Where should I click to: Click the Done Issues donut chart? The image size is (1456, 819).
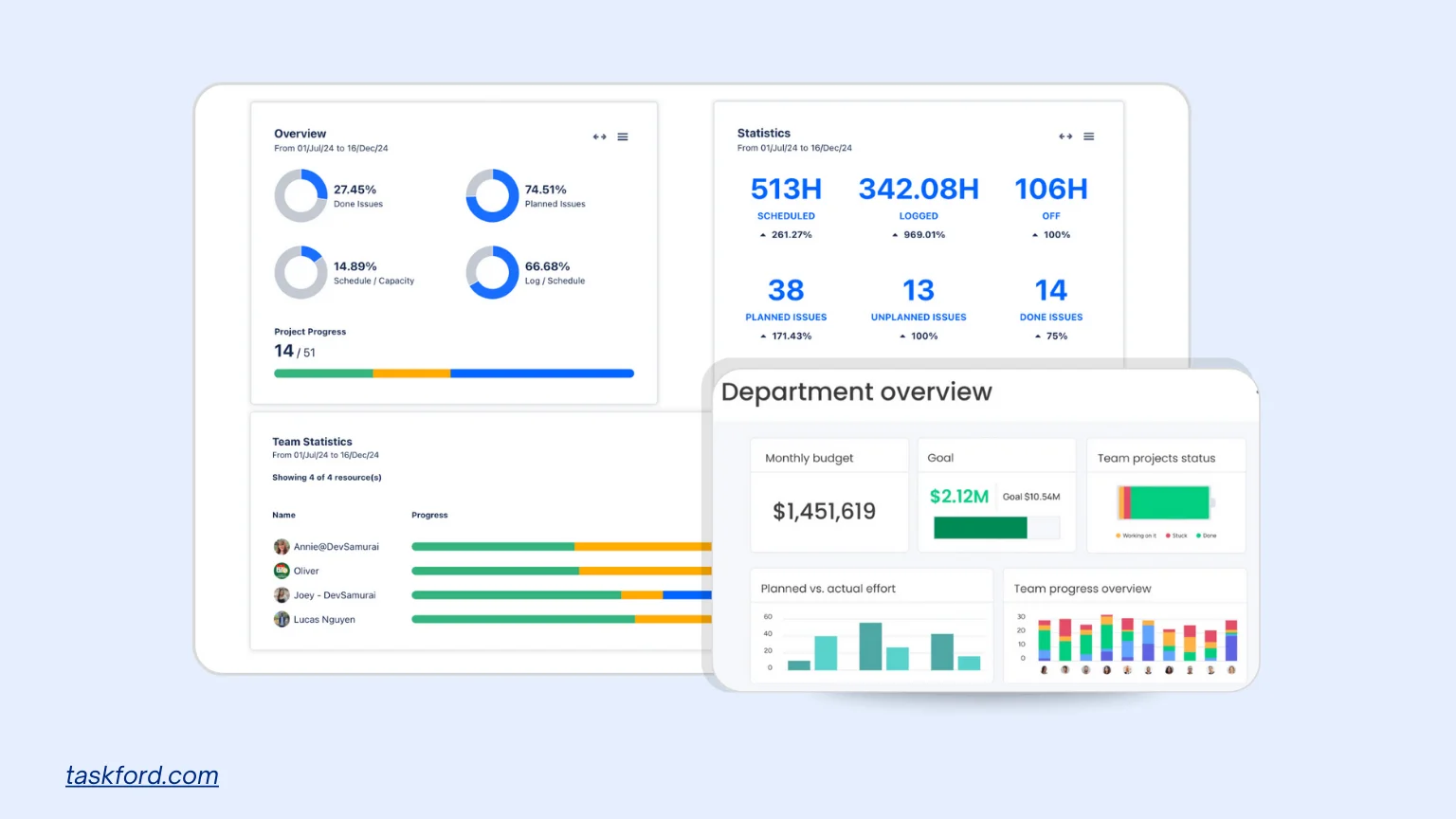[300, 196]
